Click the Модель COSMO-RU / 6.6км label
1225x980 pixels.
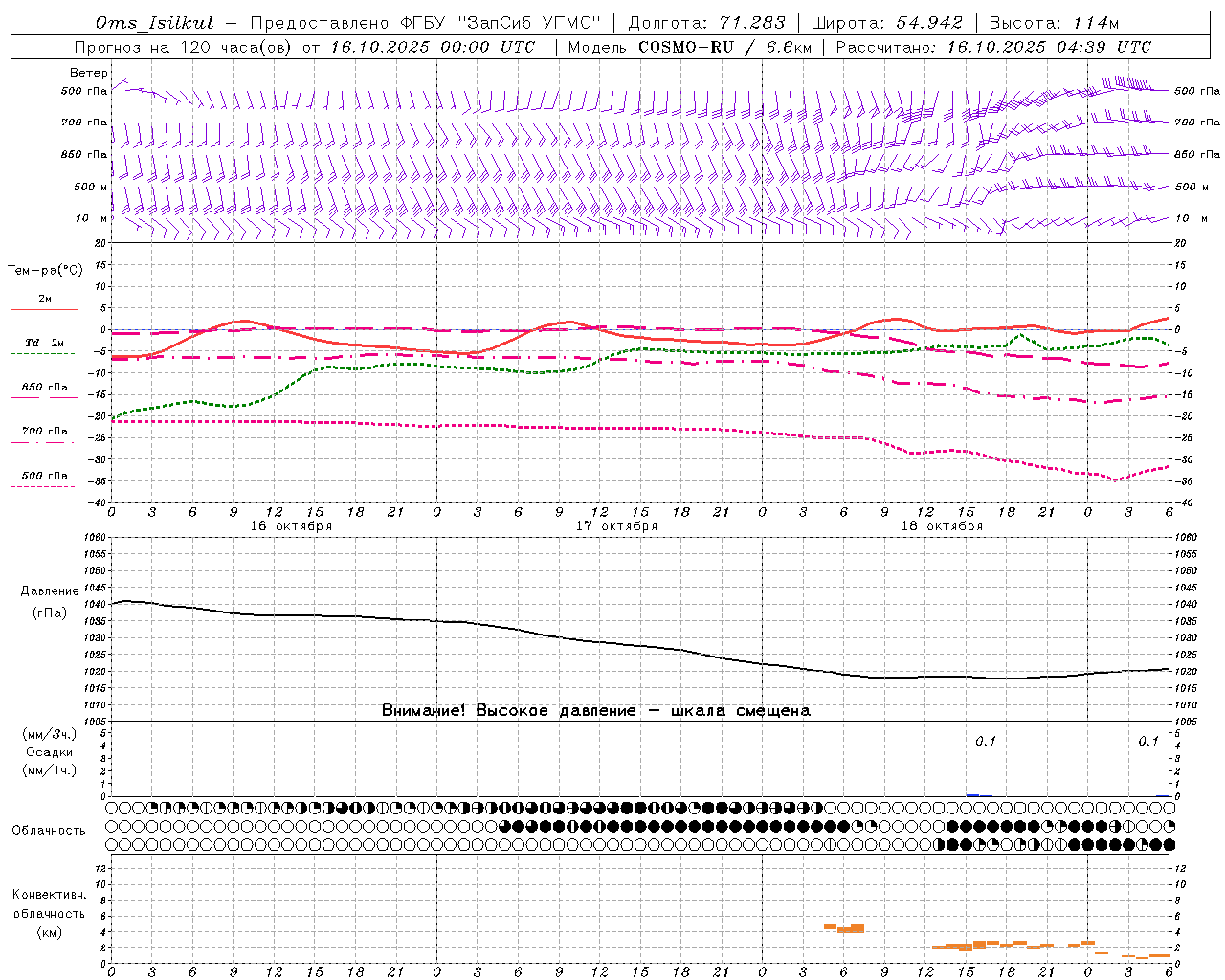tap(690, 47)
